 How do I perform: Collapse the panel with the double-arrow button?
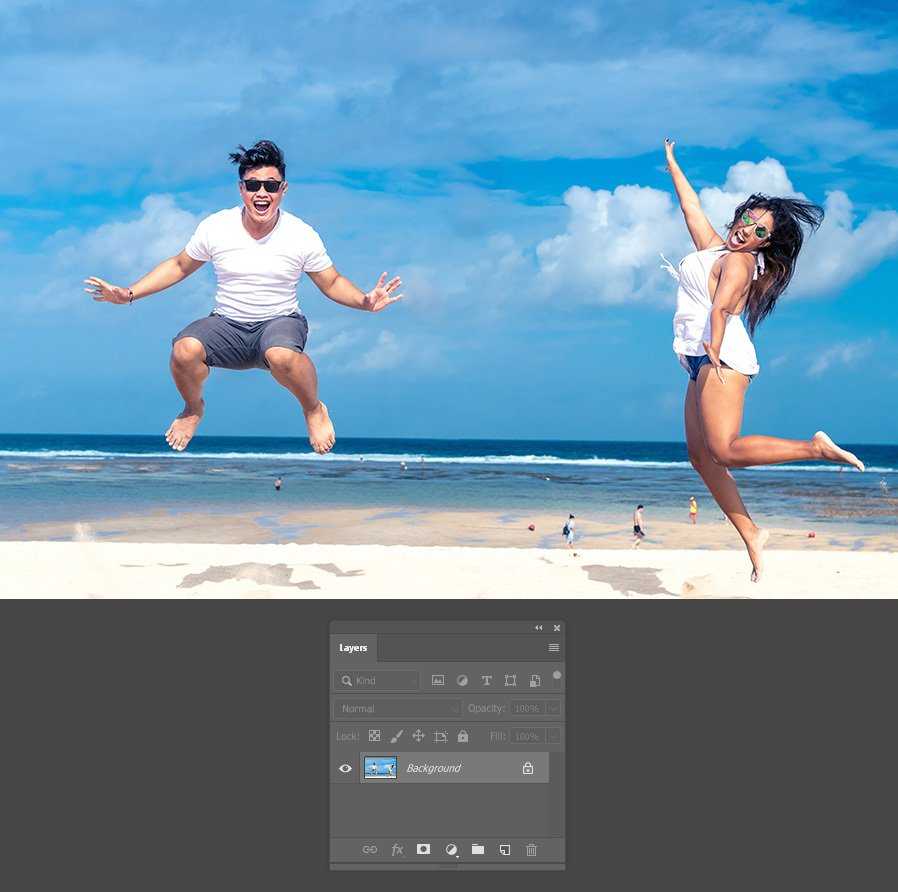539,628
